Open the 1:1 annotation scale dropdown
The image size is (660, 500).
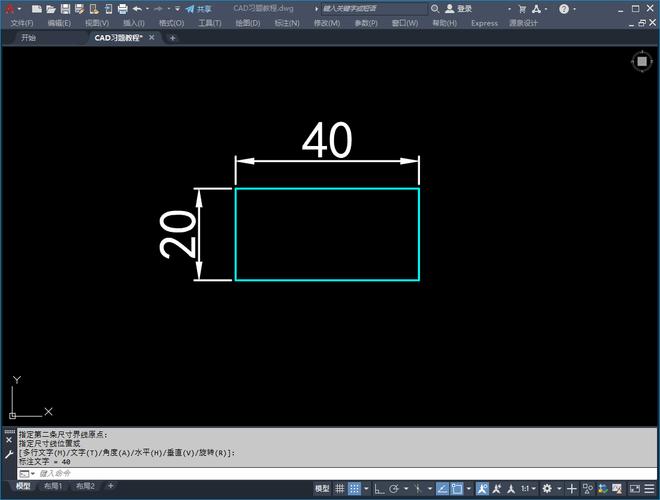[x=528, y=489]
